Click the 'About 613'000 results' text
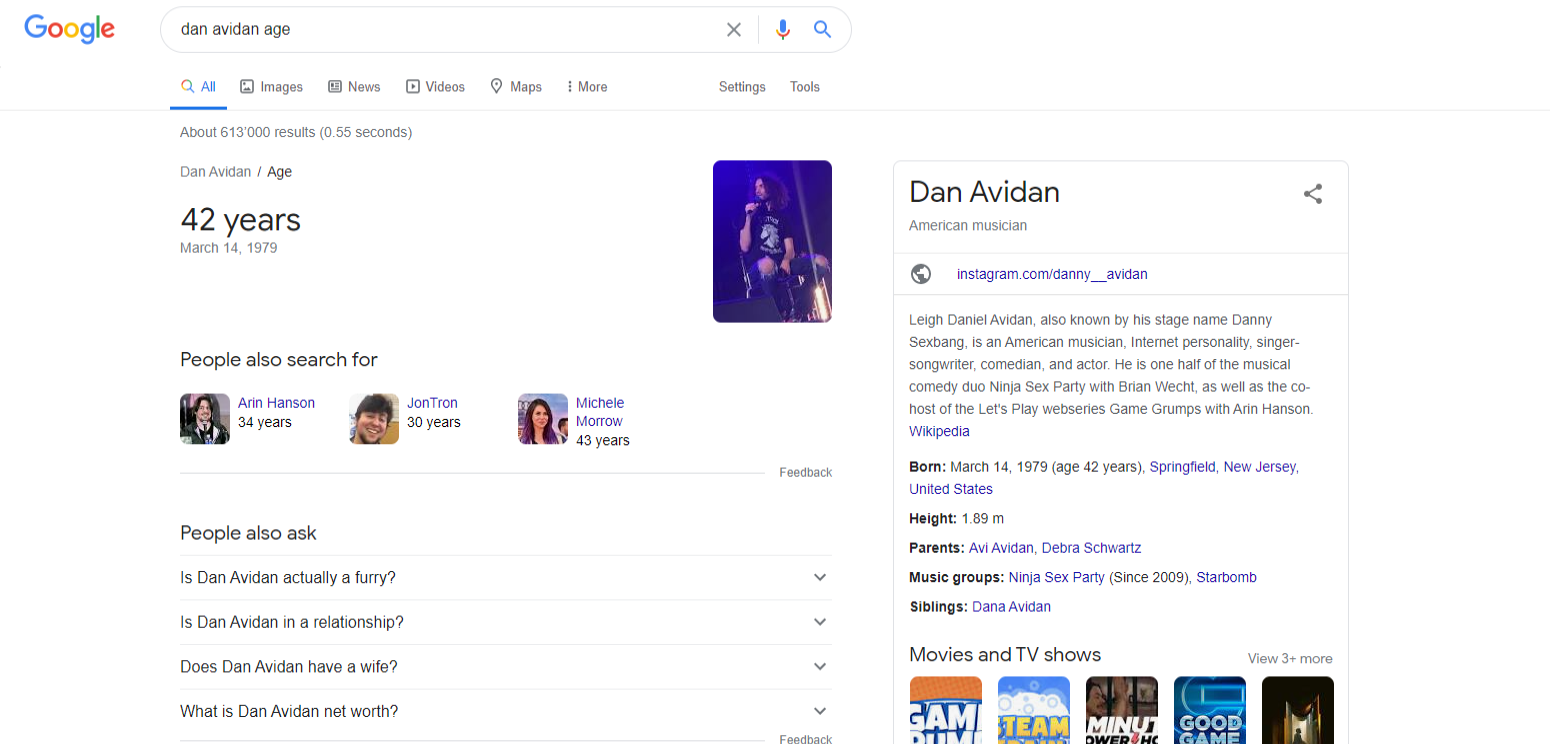The image size is (1550, 744). point(296,132)
